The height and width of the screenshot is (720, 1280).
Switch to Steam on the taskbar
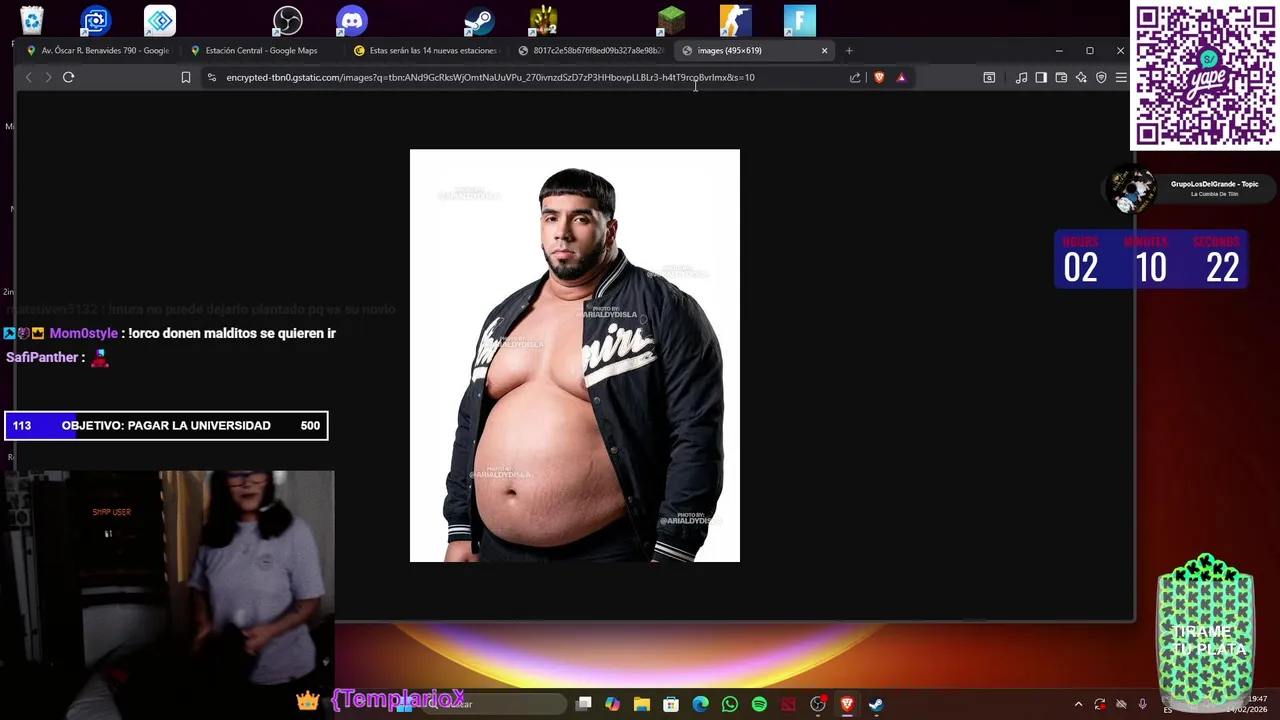point(876,704)
